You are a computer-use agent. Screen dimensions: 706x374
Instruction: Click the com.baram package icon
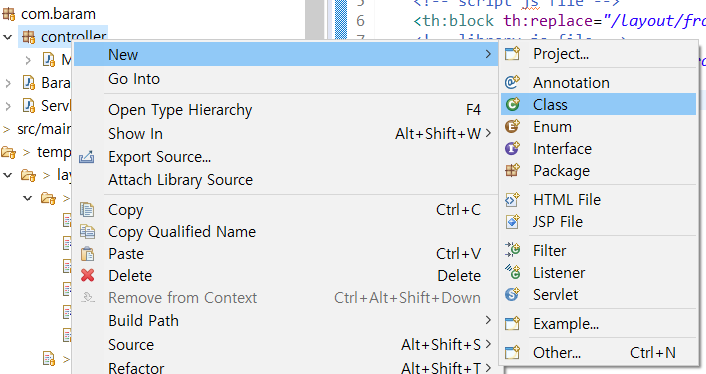[x=9, y=14]
